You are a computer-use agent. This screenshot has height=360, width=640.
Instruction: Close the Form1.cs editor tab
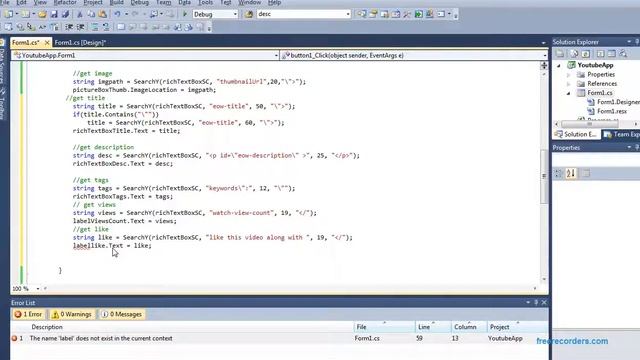47,42
